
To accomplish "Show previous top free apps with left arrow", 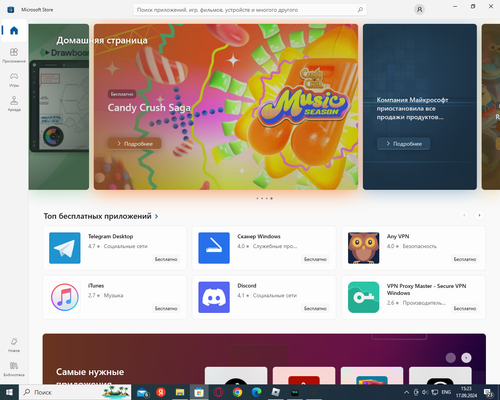I will click(x=464, y=215).
